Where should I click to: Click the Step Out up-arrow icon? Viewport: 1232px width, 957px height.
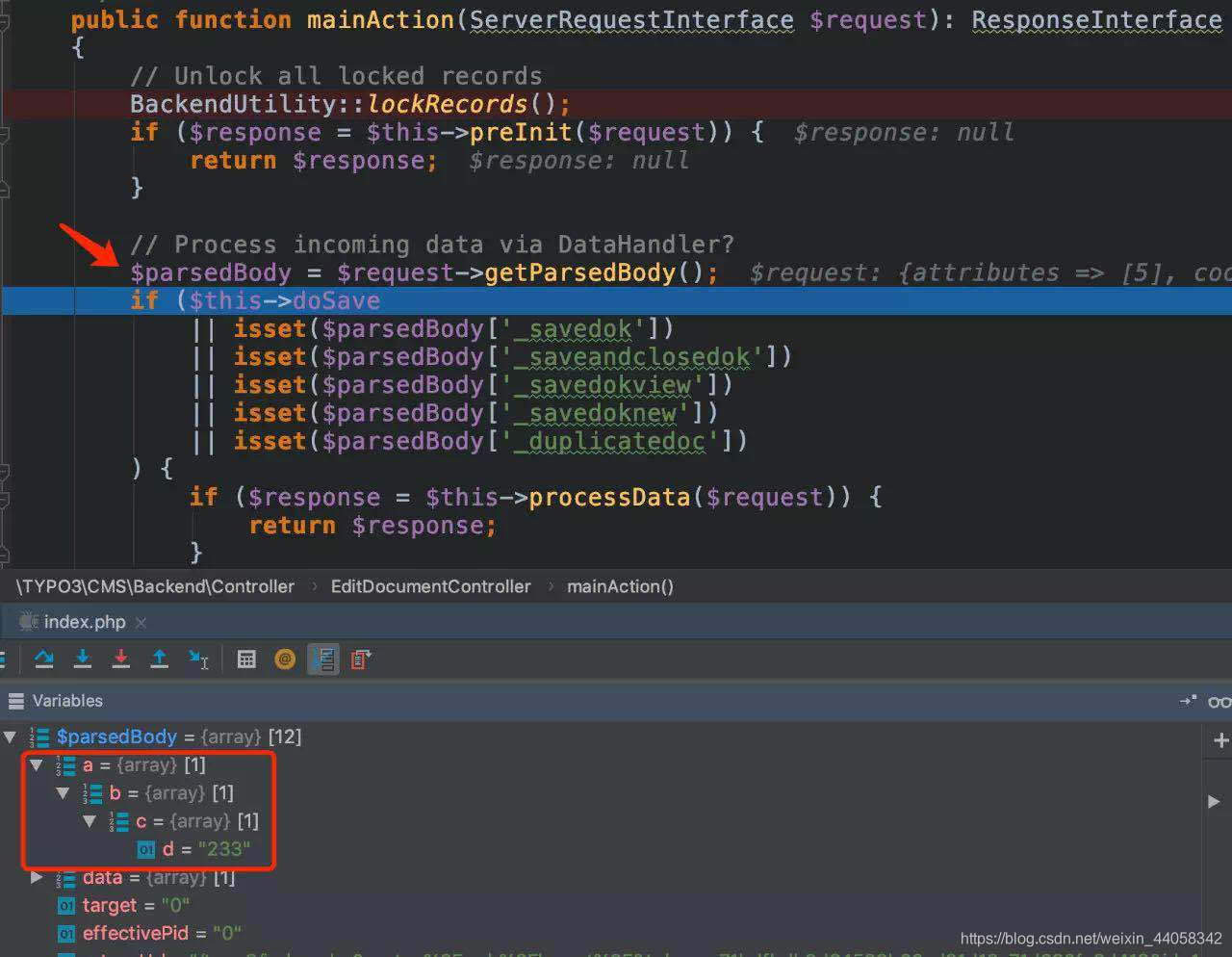pyautogui.click(x=160, y=659)
